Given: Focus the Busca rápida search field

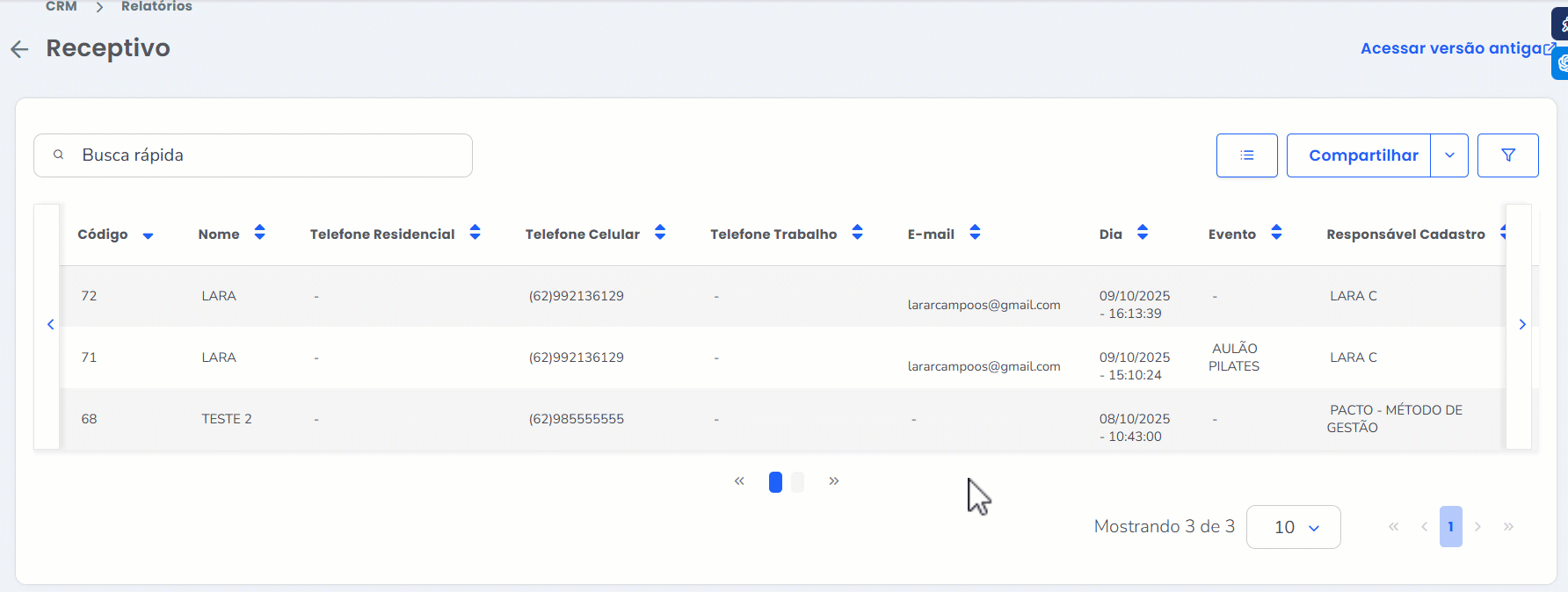Looking at the screenshot, I should pos(264,155).
